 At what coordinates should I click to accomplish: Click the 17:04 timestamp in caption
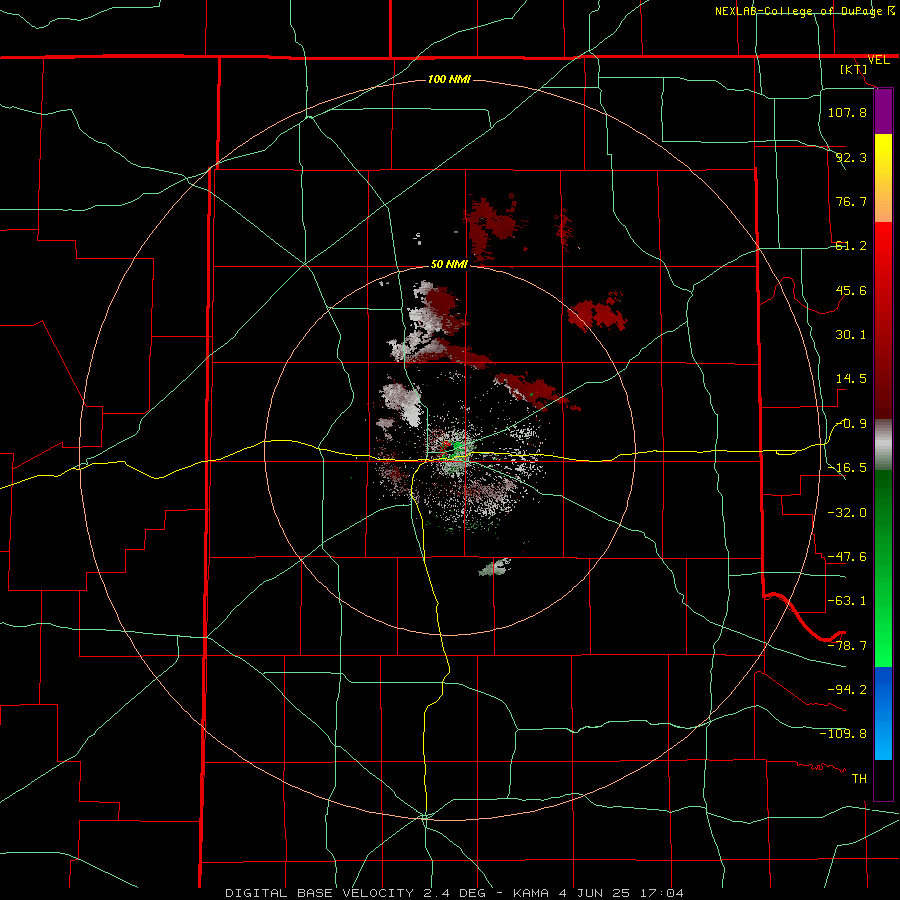664,893
